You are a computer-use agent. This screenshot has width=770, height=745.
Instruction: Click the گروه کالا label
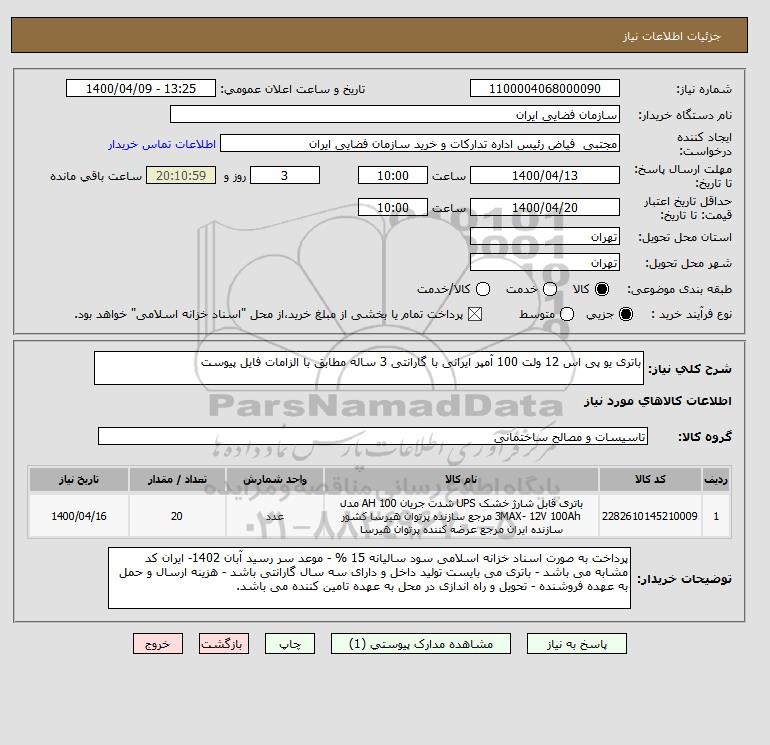coord(705,437)
